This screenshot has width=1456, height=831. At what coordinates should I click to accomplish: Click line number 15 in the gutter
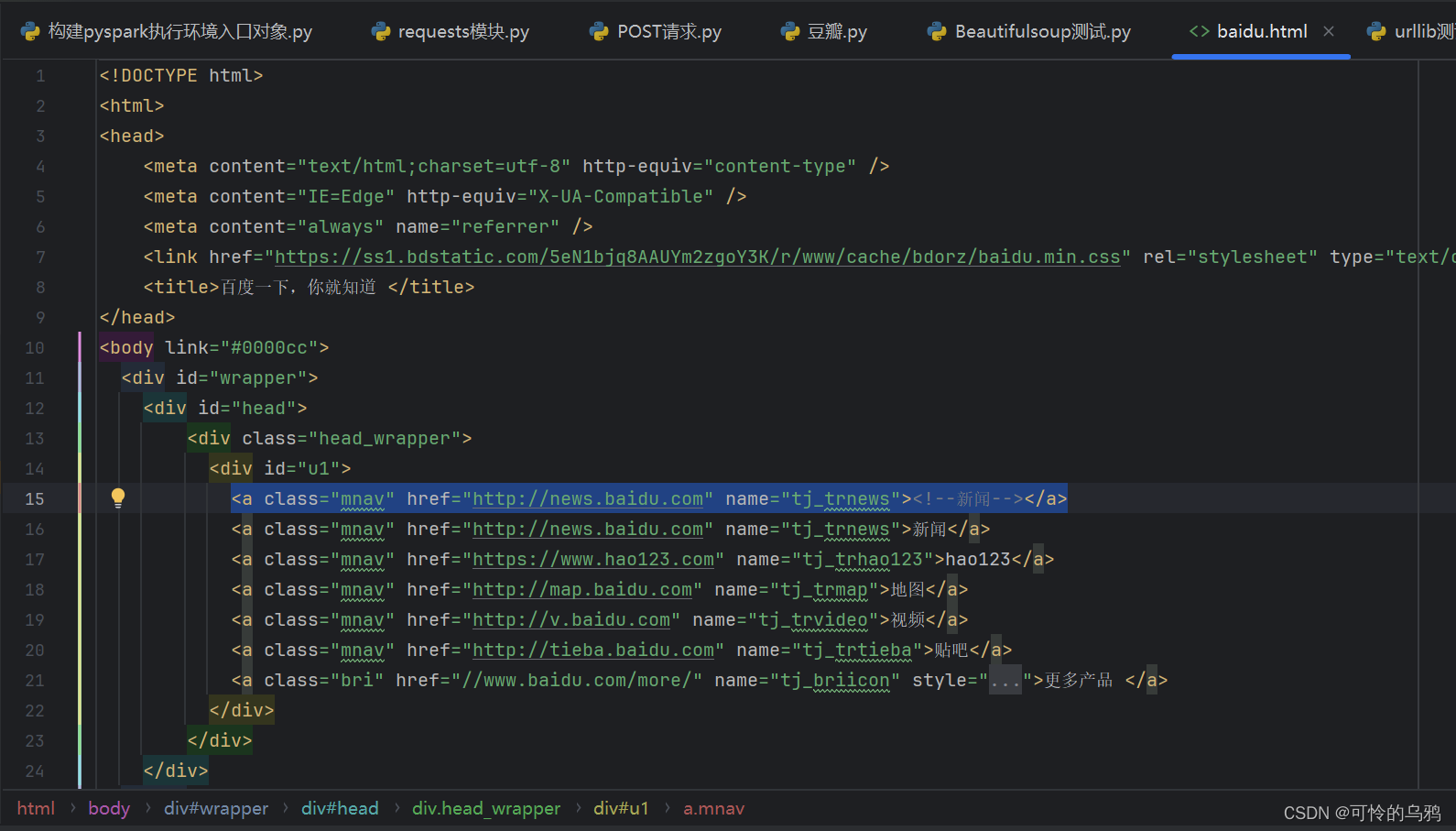click(35, 498)
